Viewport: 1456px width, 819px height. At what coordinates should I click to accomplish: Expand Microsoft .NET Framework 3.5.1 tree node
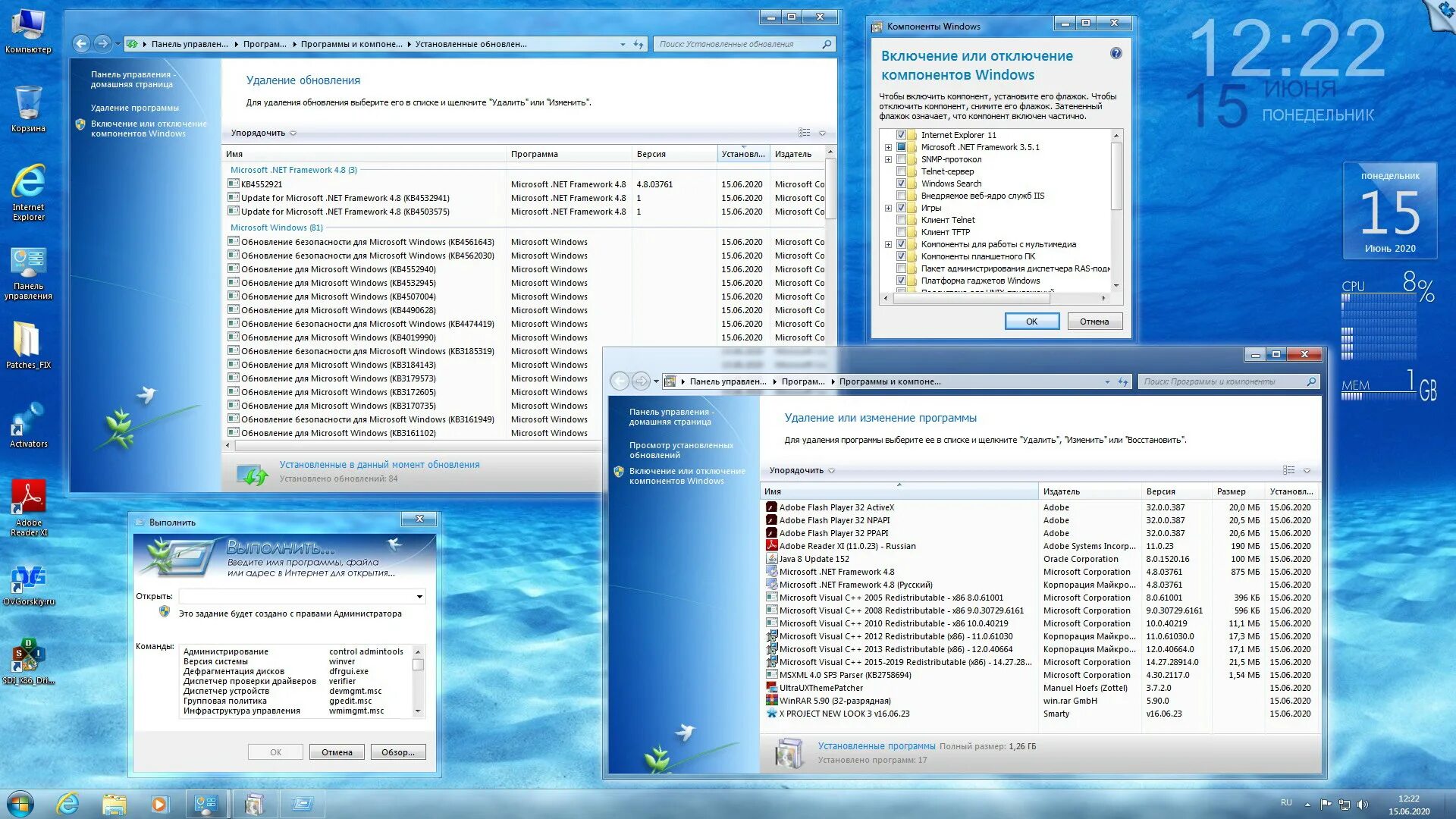point(888,147)
